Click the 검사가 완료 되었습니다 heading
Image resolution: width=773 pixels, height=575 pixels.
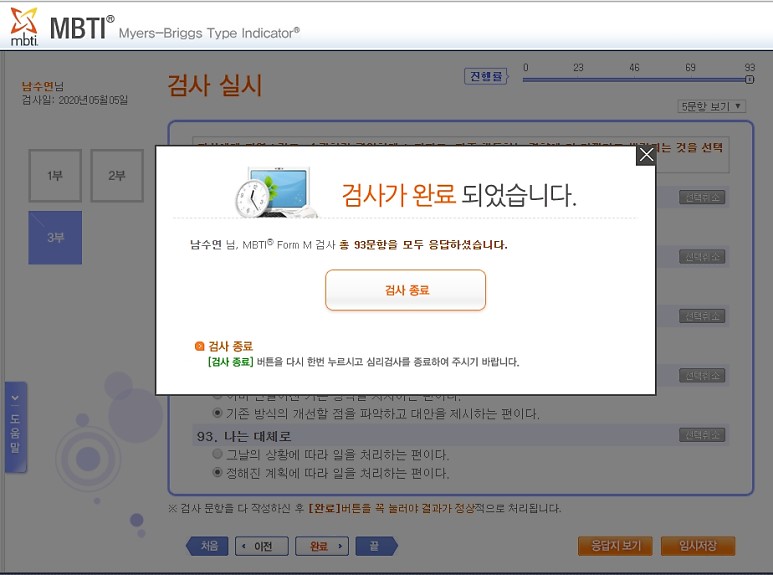[458, 195]
